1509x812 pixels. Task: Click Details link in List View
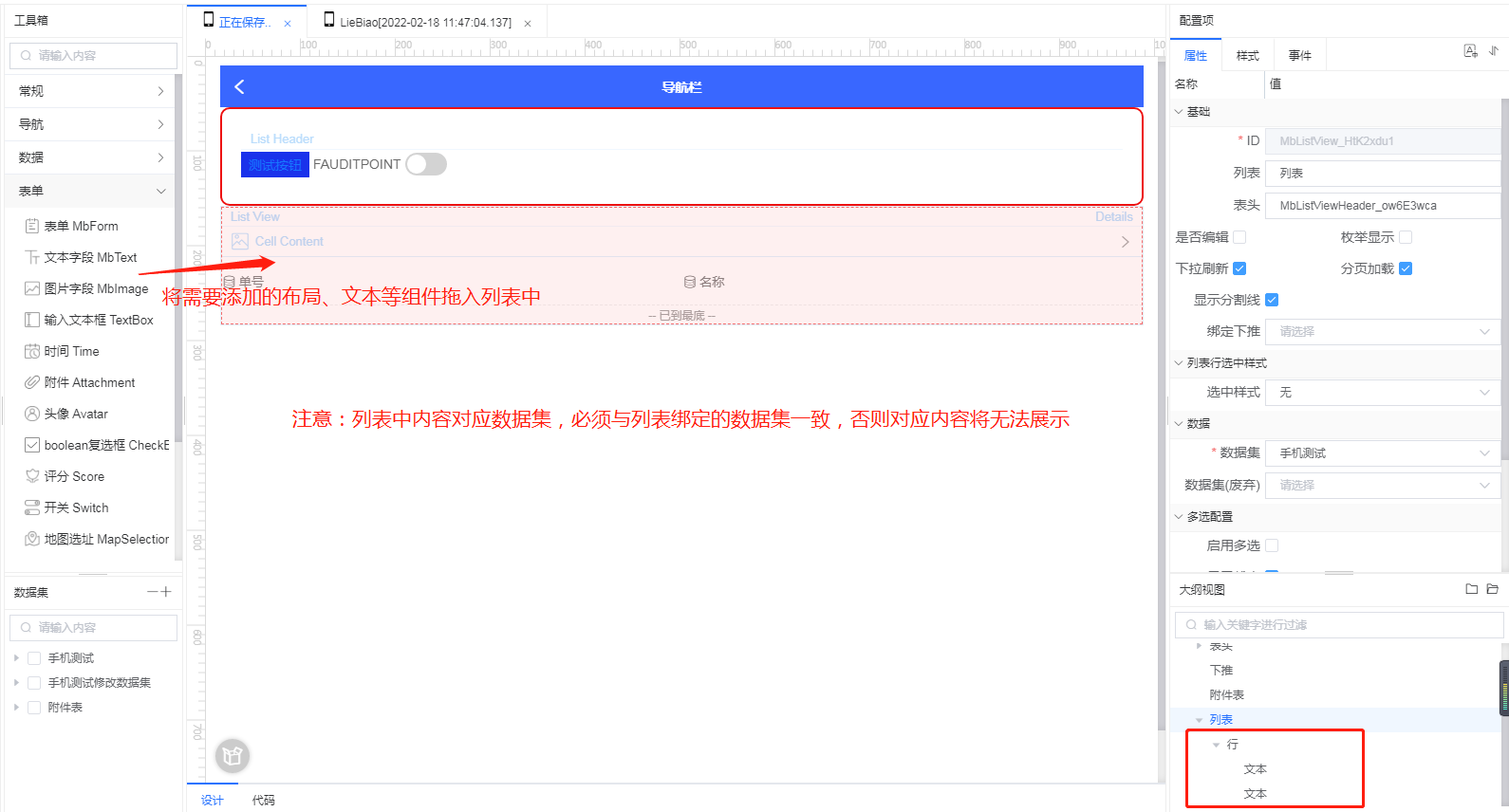pyautogui.click(x=1113, y=217)
